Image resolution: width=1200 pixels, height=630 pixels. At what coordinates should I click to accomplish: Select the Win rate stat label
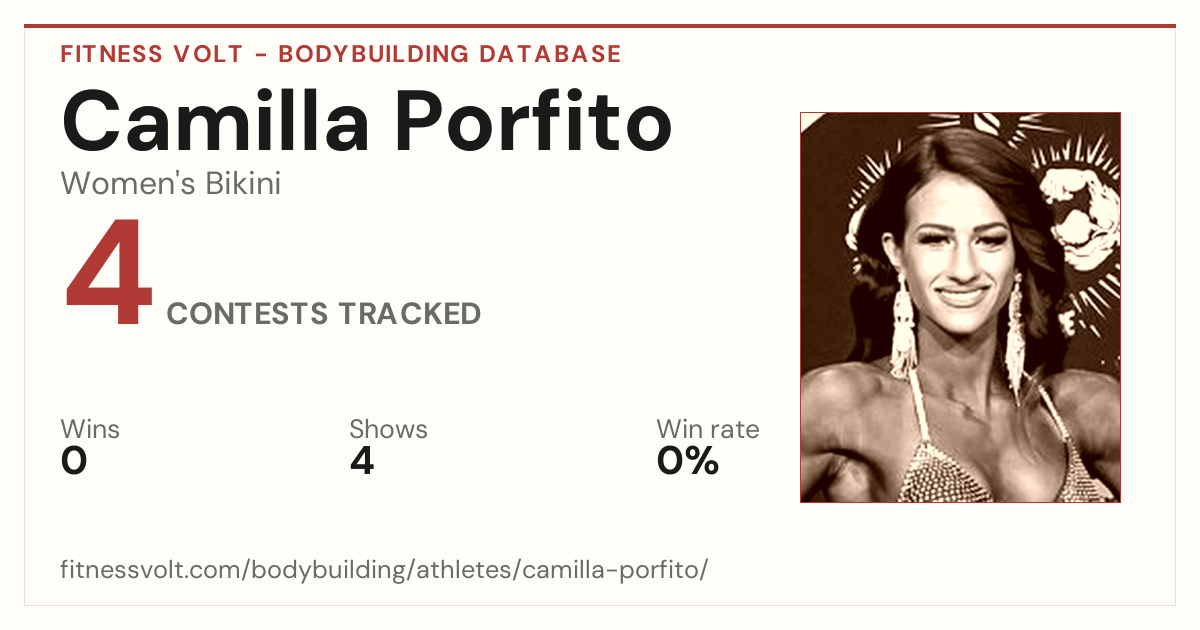point(708,430)
